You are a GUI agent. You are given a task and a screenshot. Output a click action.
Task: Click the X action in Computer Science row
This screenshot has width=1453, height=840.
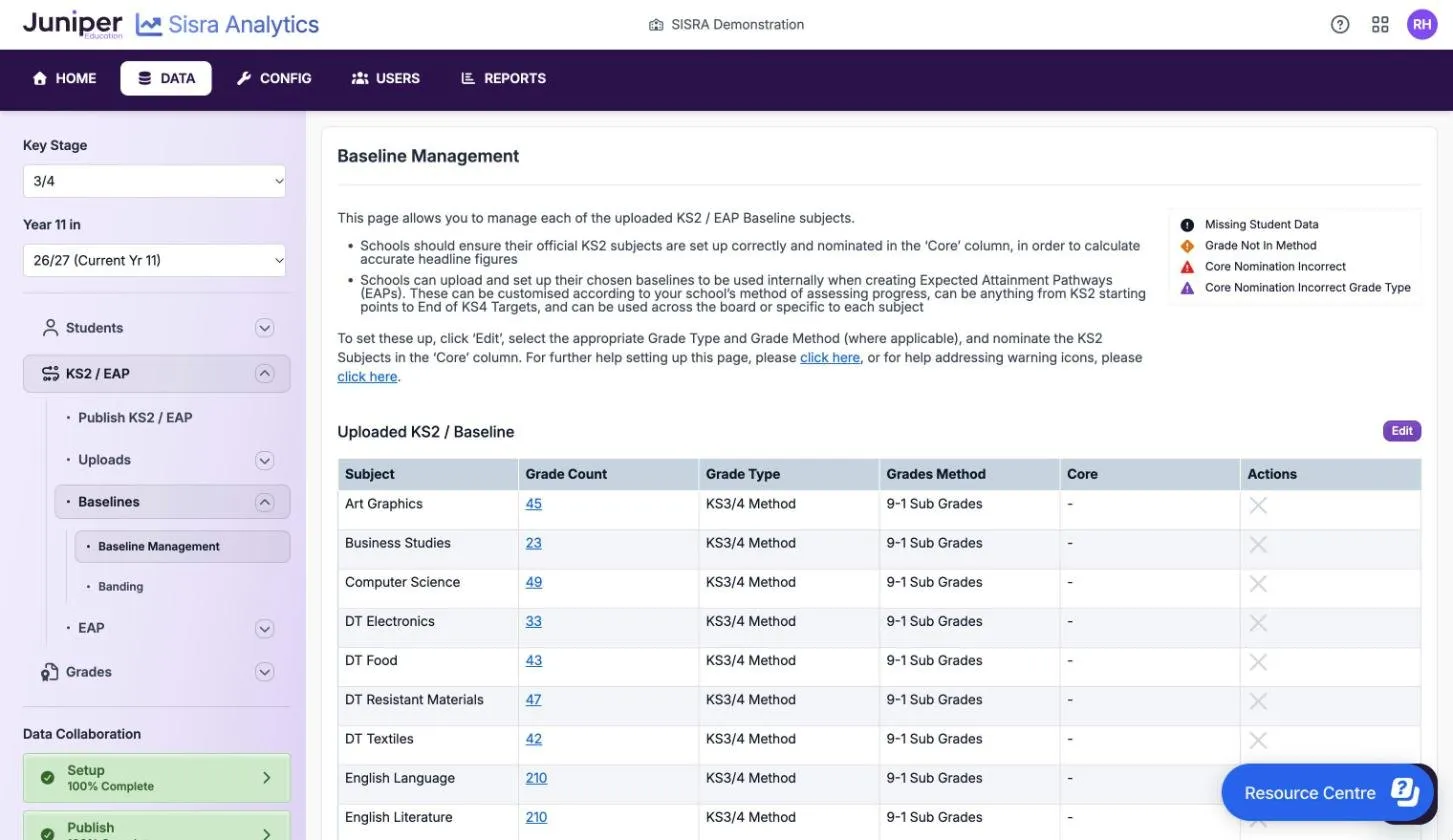coord(1258,583)
